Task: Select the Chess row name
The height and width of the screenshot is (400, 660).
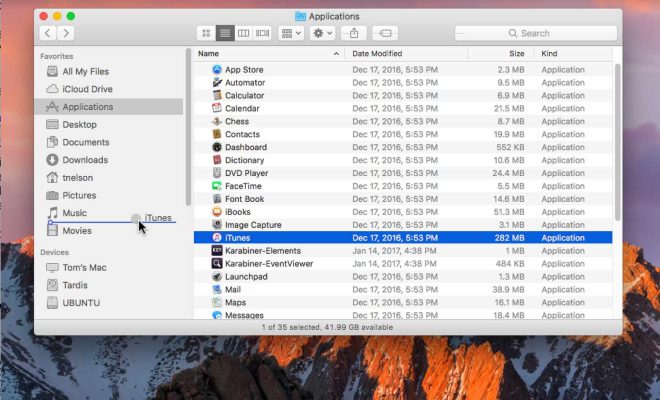Action: click(x=237, y=121)
